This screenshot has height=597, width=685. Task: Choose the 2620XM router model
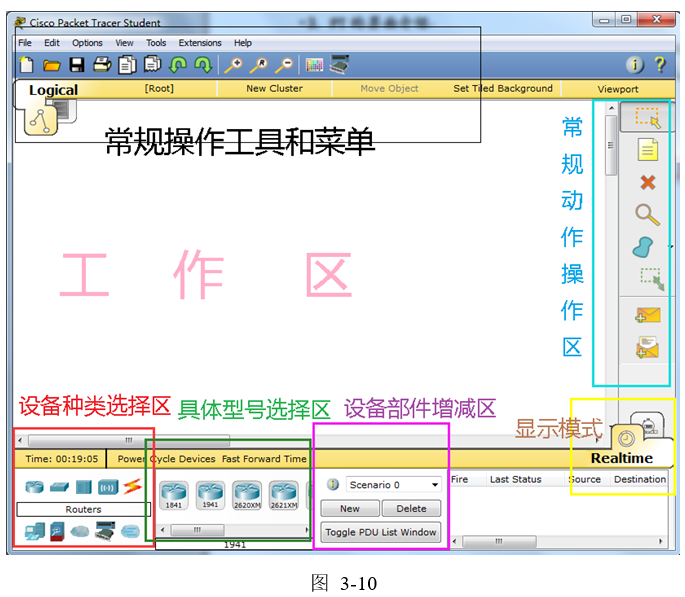246,492
